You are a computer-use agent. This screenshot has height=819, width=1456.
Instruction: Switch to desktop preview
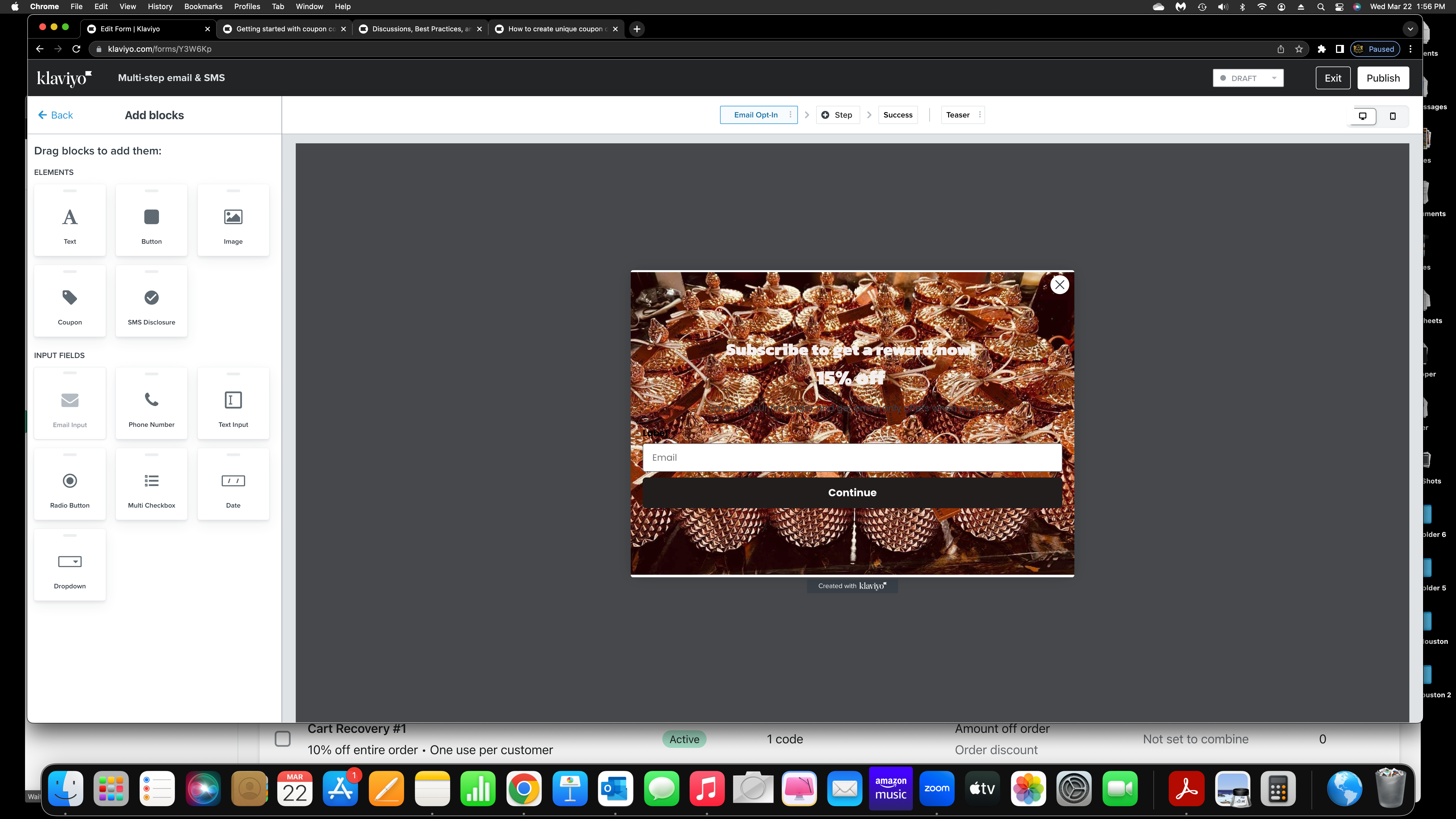coord(1363,116)
